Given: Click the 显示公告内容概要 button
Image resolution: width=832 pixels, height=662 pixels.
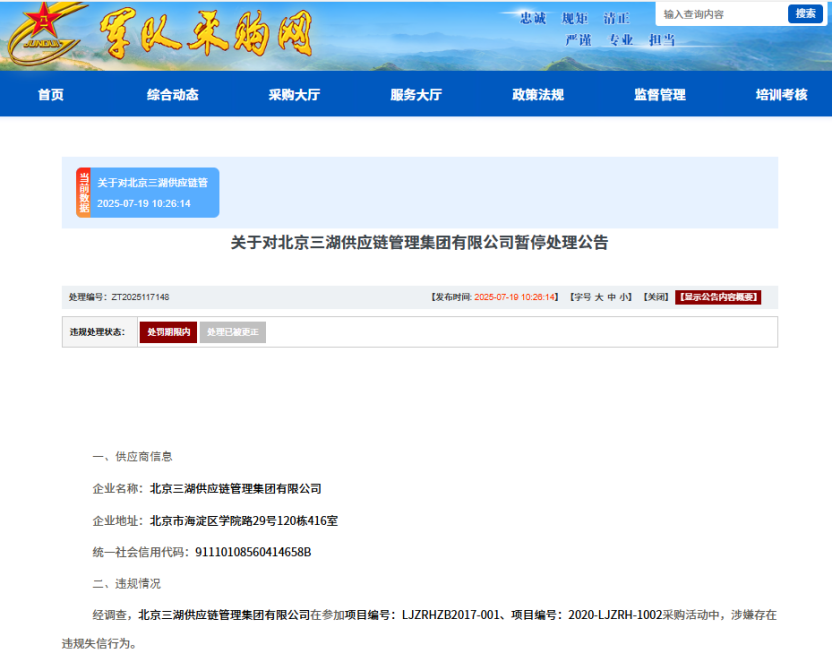Looking at the screenshot, I should (x=718, y=297).
